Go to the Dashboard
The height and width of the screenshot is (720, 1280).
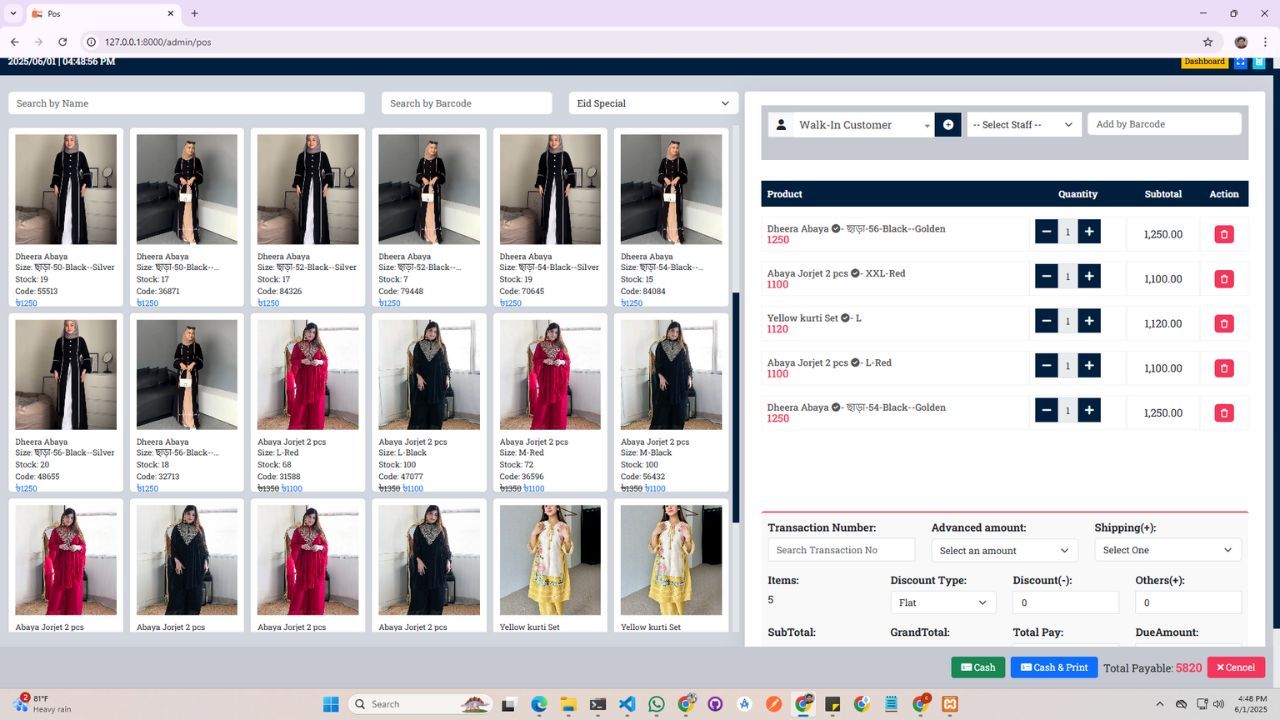[x=1204, y=62]
